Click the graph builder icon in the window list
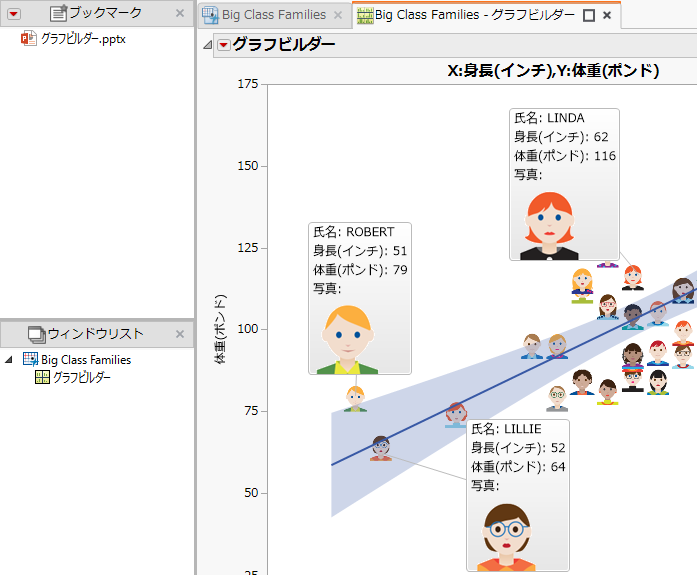Viewport: 697px width, 575px height. [x=42, y=377]
